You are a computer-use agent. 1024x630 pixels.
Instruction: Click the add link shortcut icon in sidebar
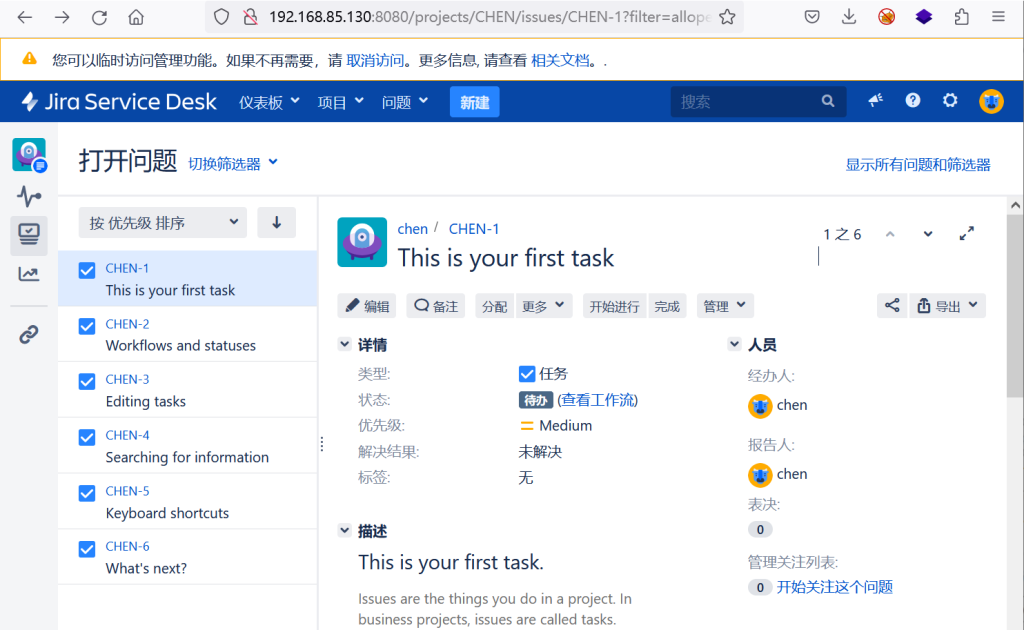[x=29, y=334]
